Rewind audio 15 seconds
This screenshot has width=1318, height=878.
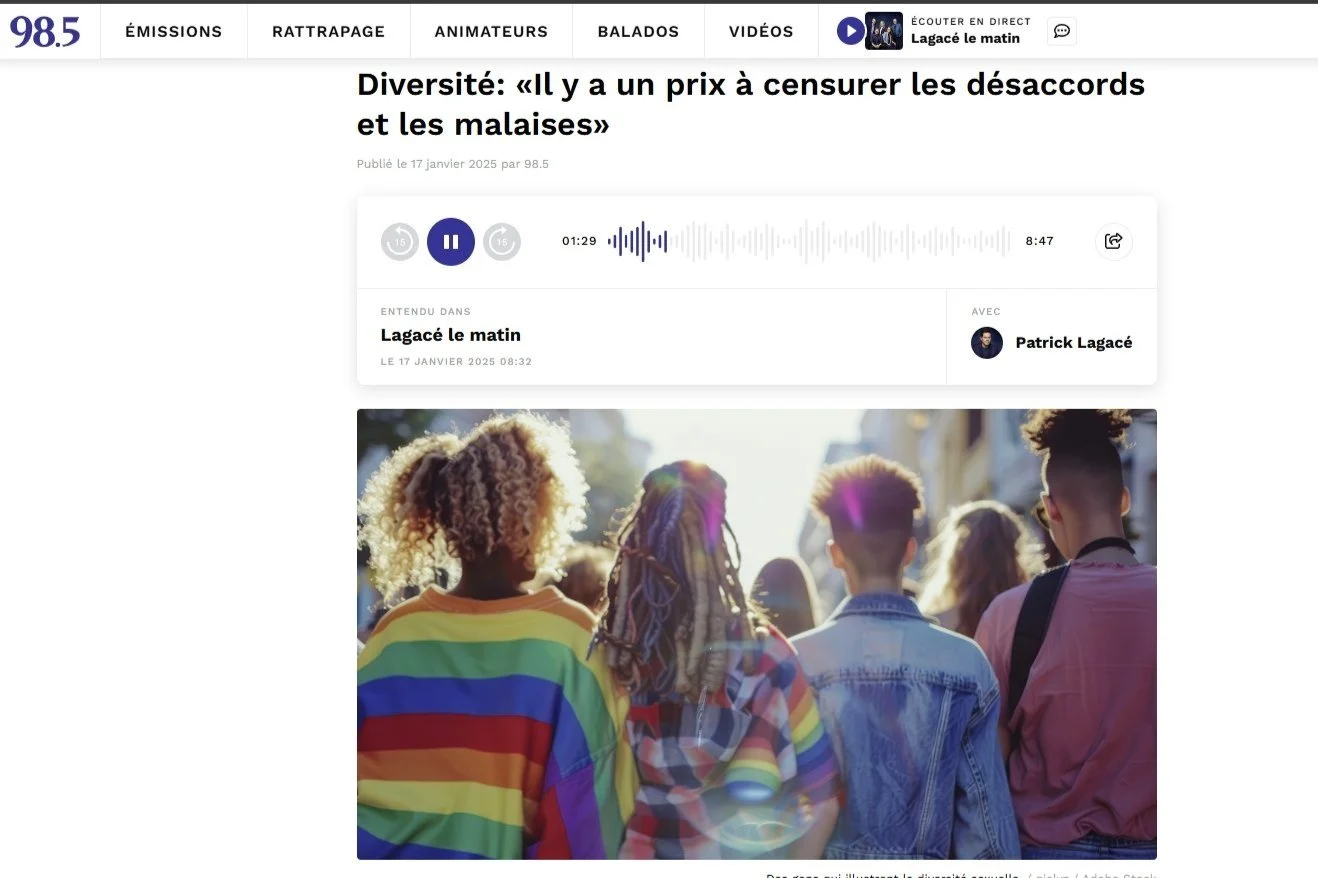coord(400,242)
